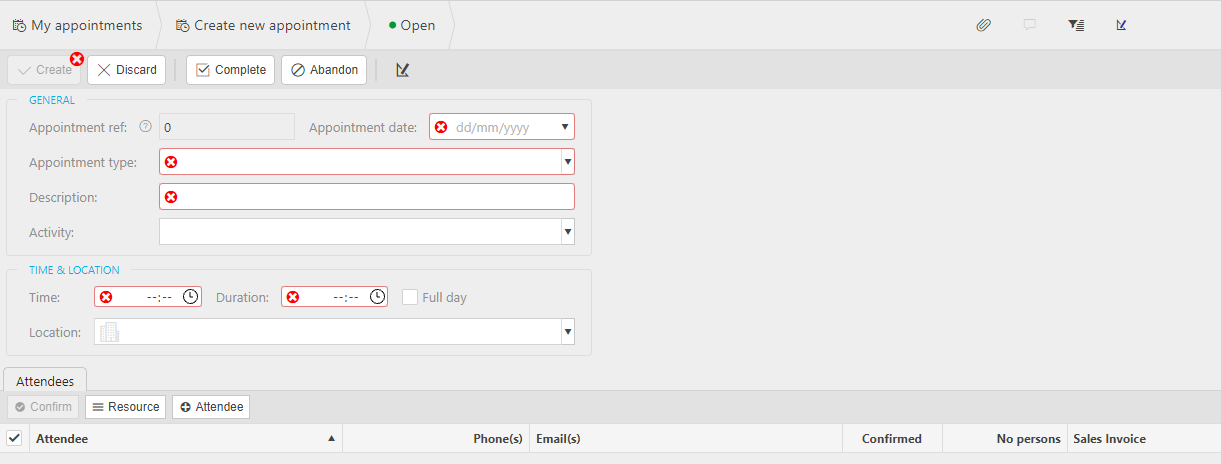
Task: Expand the Activity dropdown list
Action: [567, 232]
